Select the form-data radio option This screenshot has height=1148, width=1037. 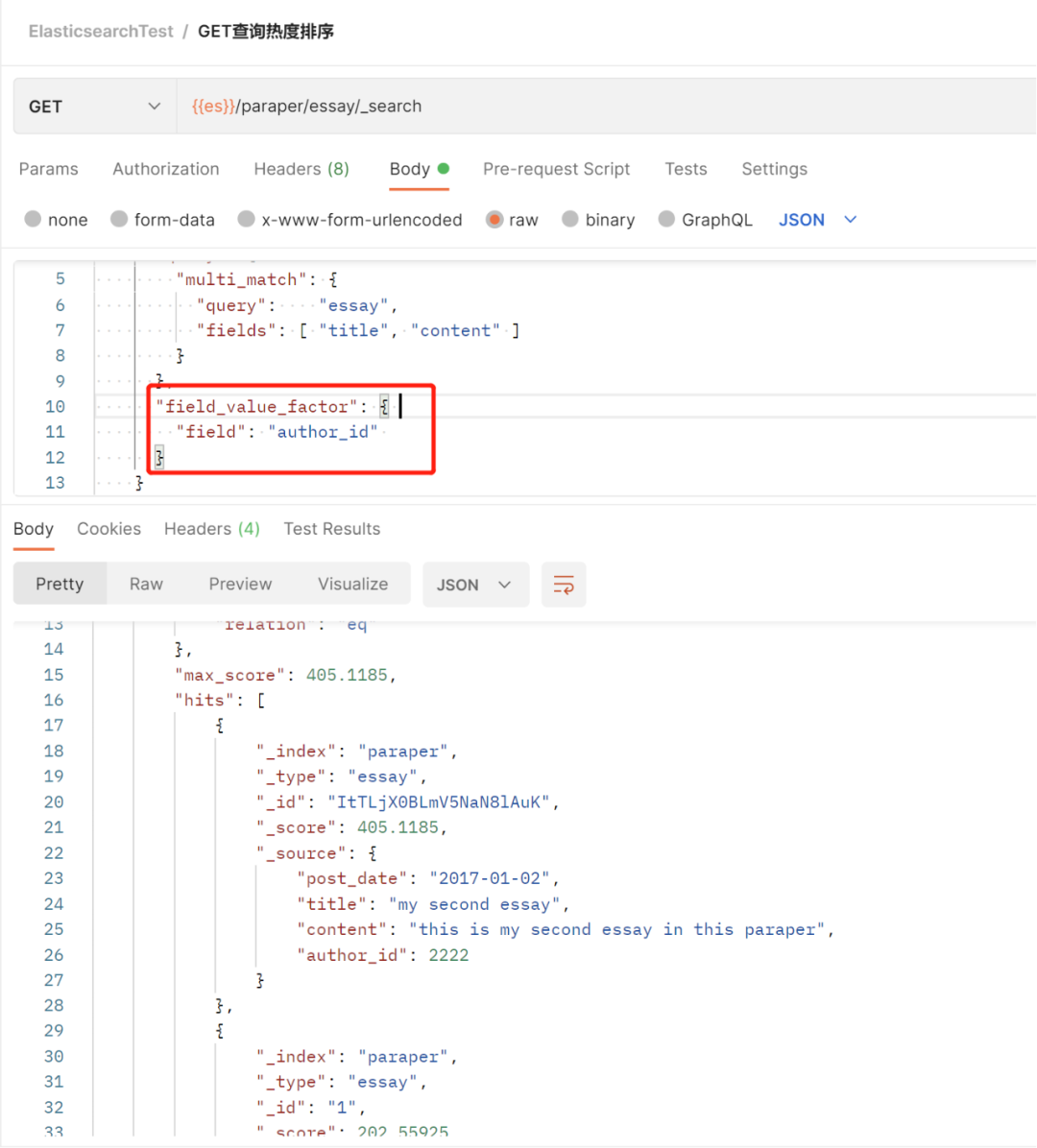tap(119, 220)
